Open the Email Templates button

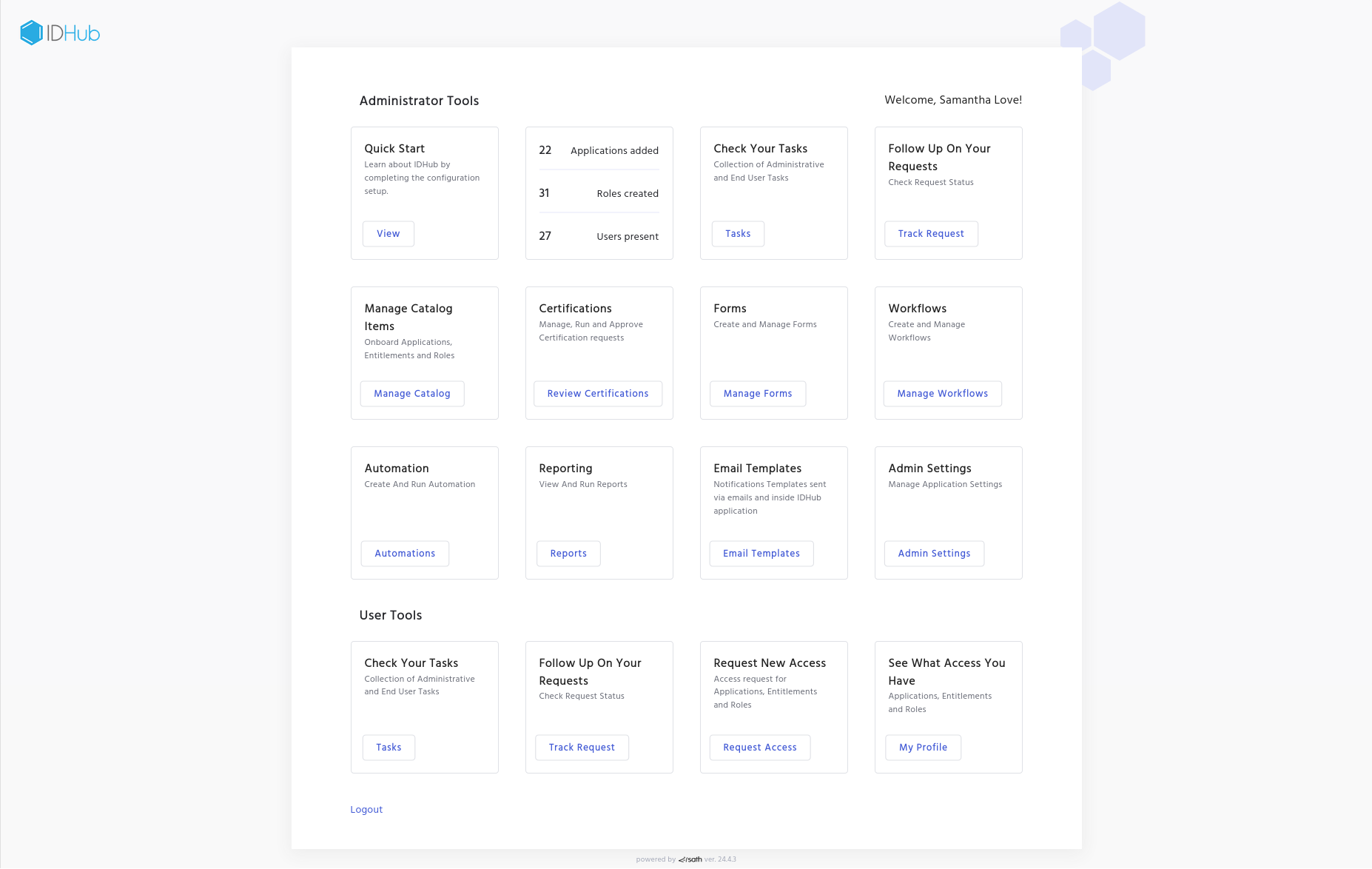[x=761, y=554]
